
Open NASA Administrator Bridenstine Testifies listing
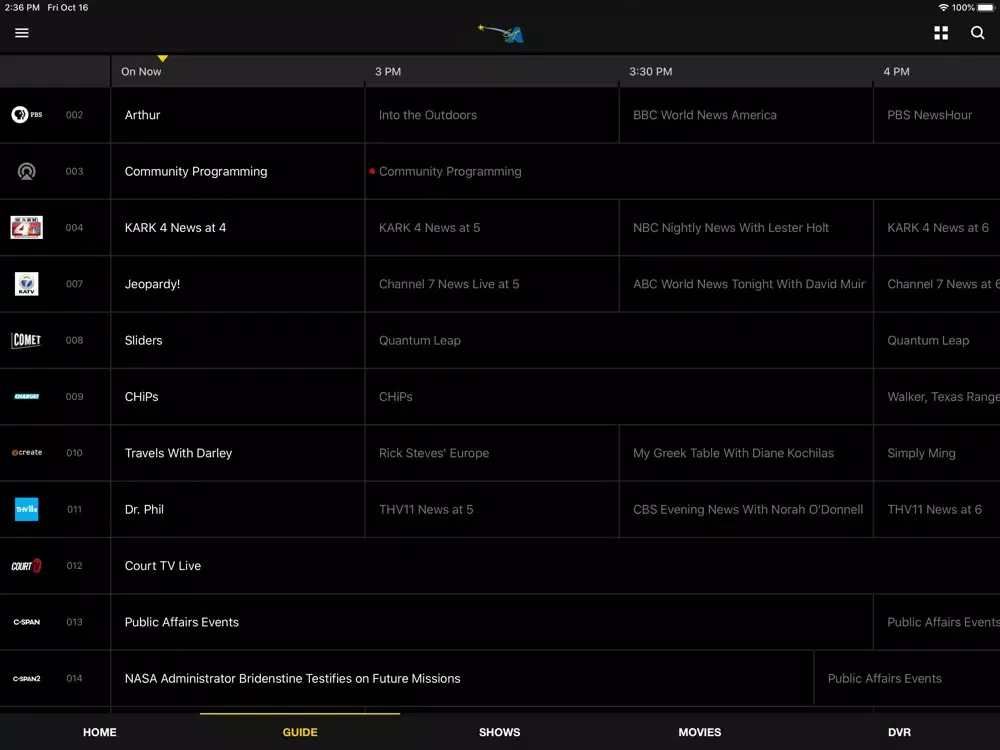pos(462,679)
